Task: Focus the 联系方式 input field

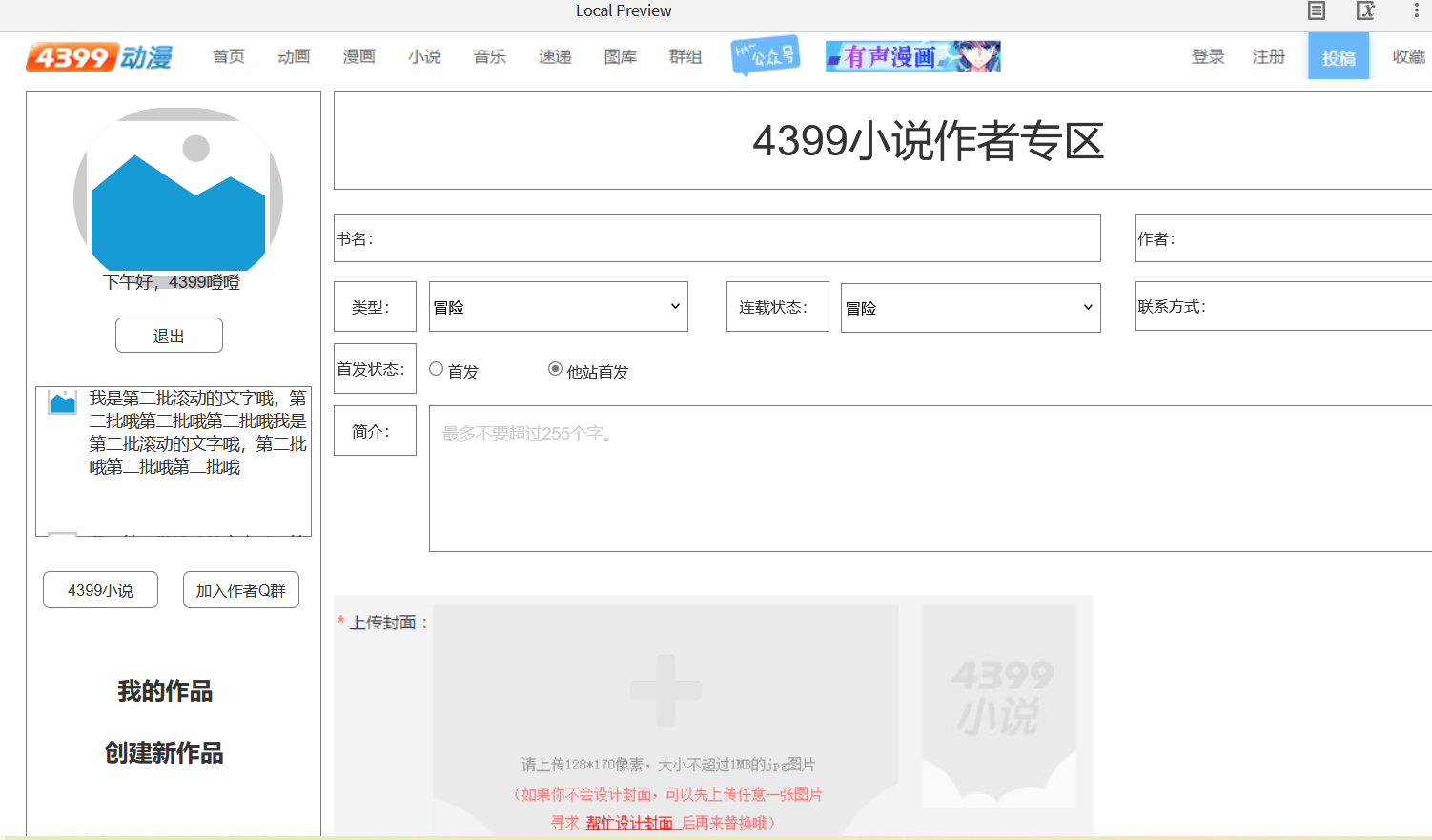Action: coord(1283,306)
